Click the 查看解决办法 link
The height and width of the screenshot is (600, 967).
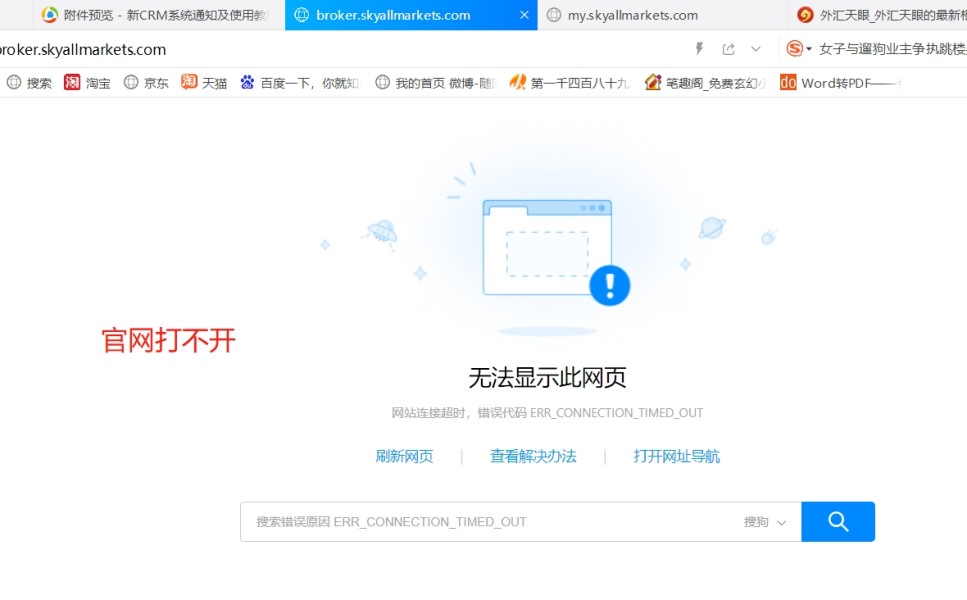tap(533, 456)
